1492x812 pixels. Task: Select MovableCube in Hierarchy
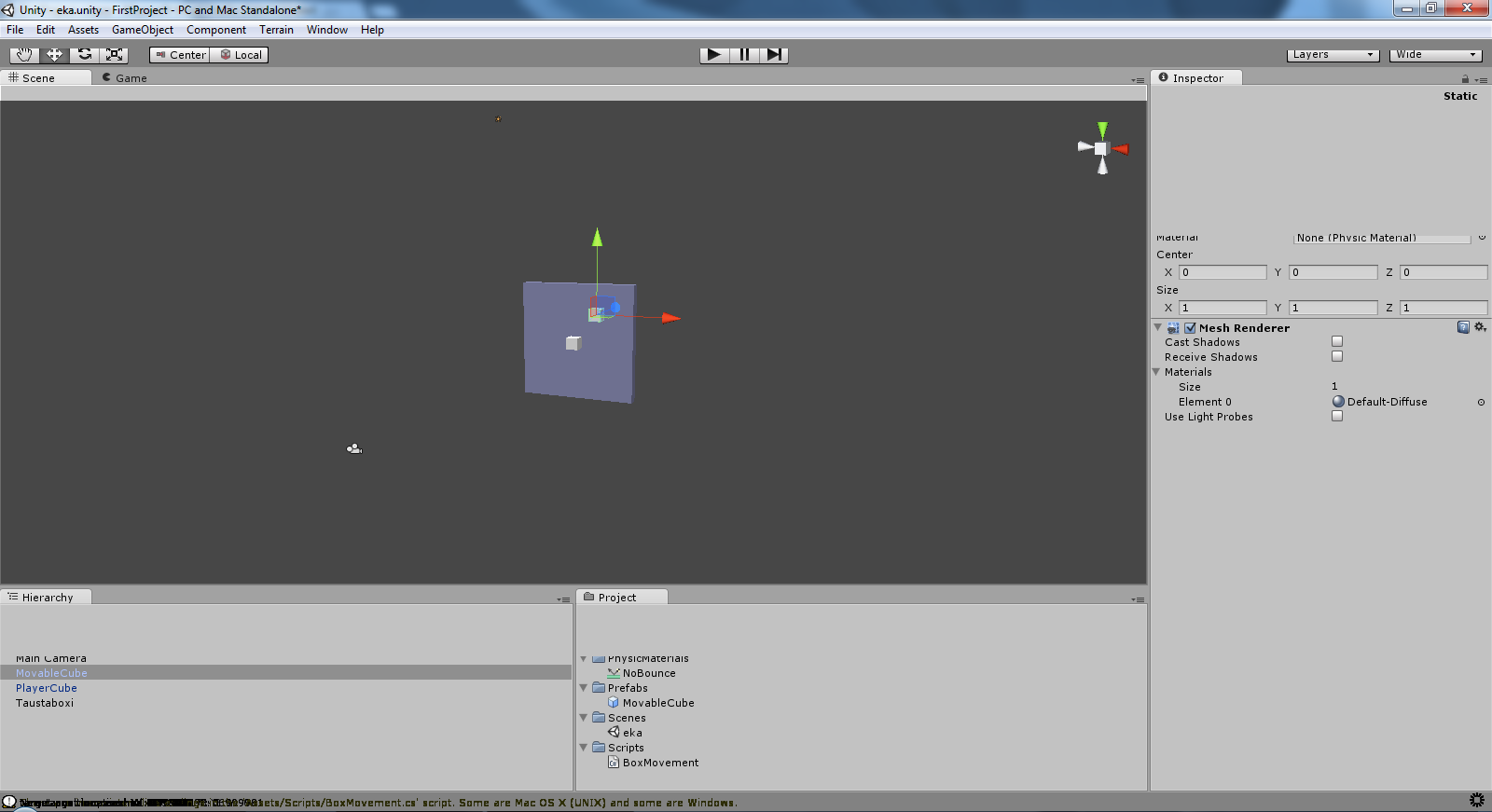(285, 672)
